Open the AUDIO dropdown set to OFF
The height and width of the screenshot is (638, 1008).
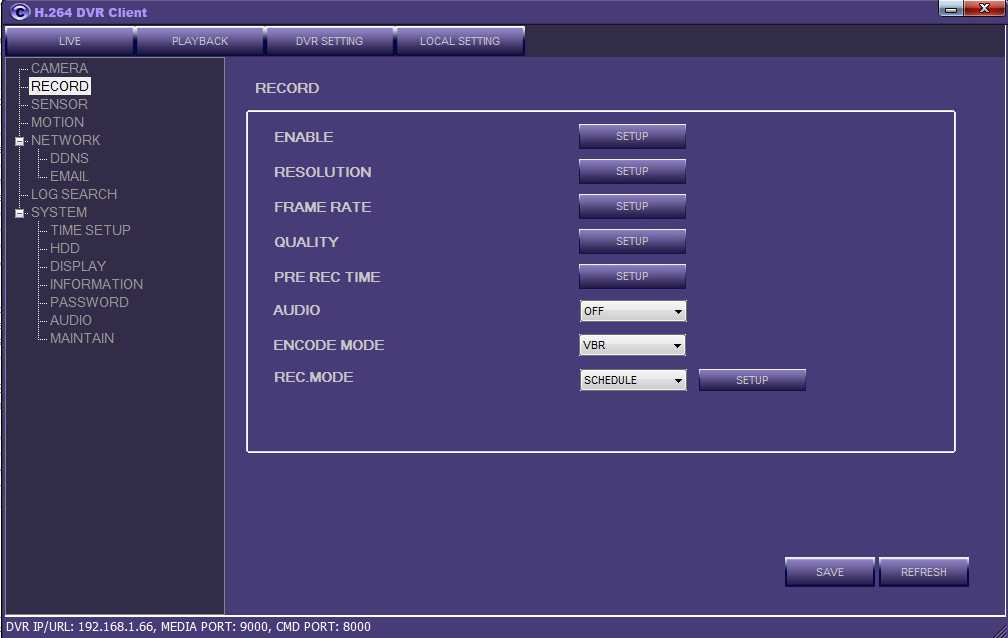(x=633, y=311)
